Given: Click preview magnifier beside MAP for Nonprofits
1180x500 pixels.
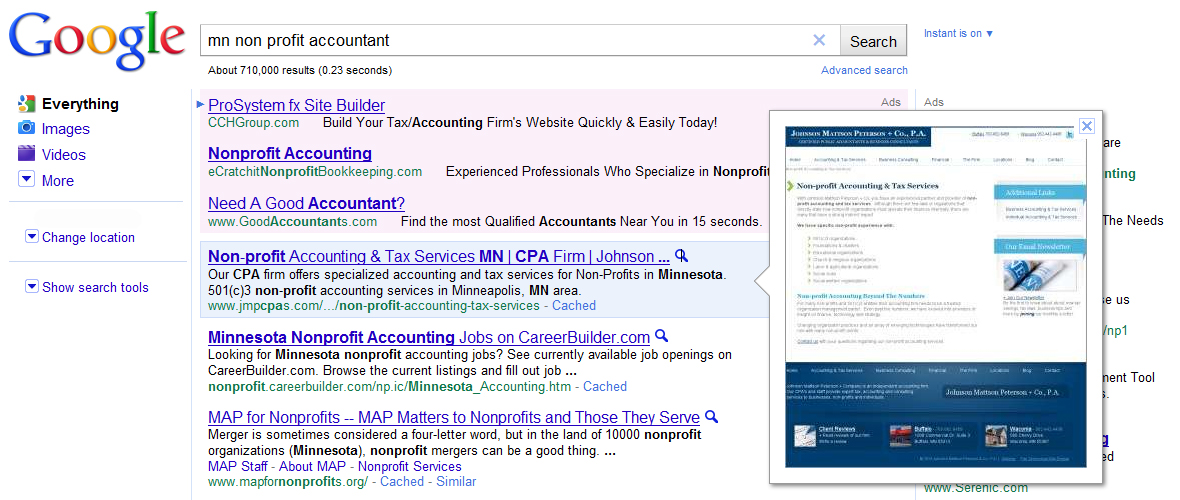Looking at the screenshot, I should [x=712, y=416].
